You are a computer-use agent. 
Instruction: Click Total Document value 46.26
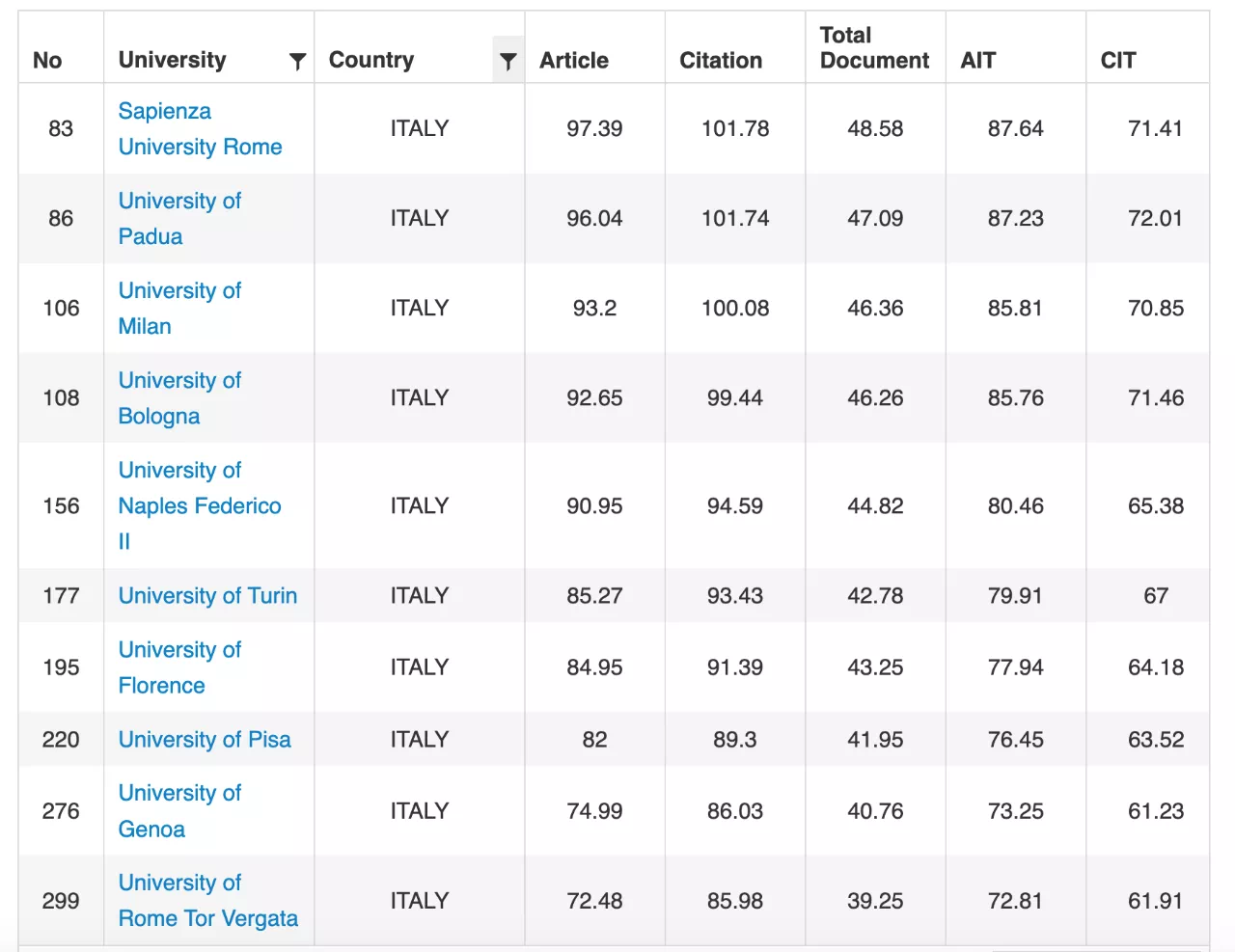point(875,397)
